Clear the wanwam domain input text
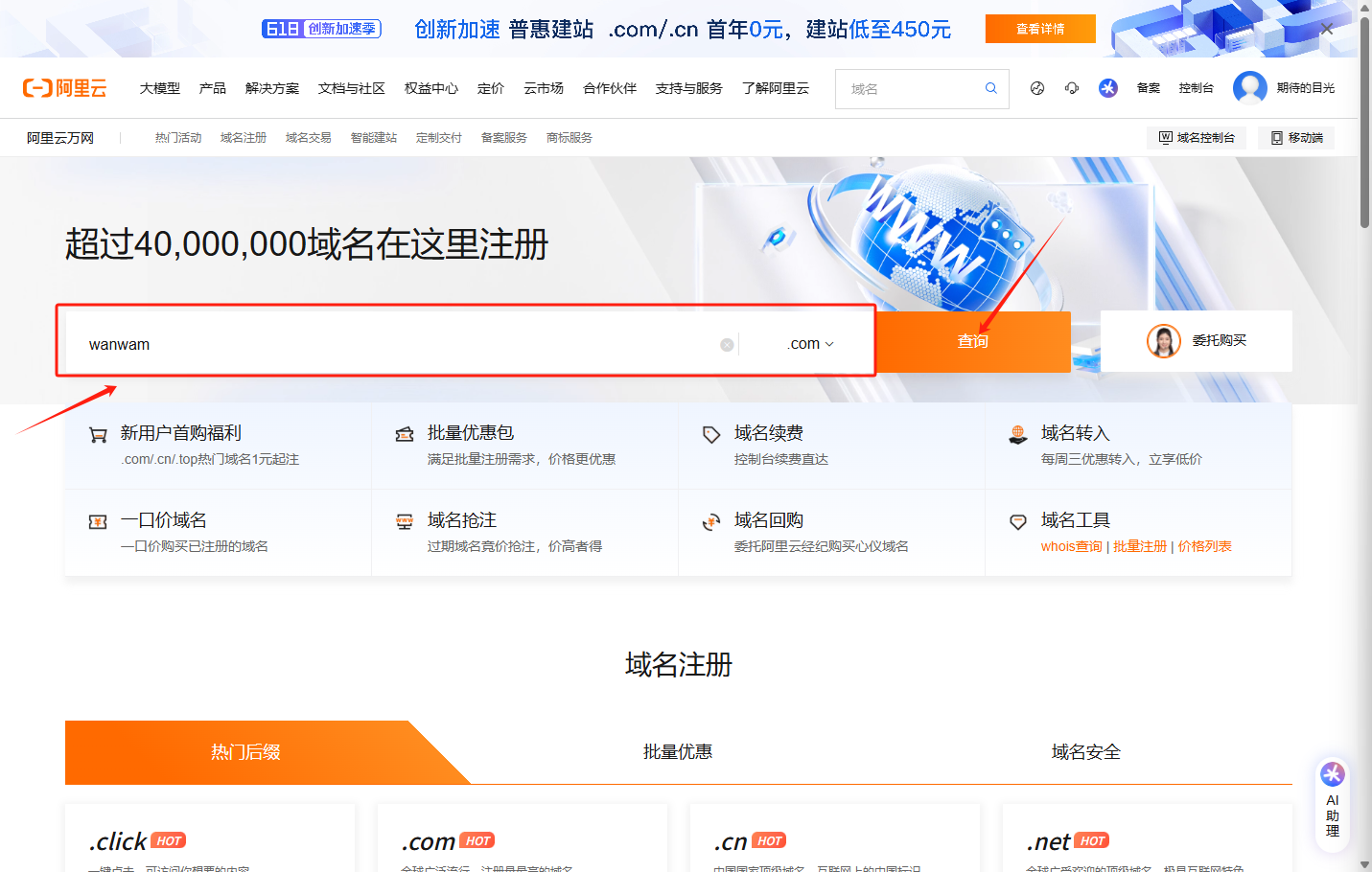 click(727, 345)
